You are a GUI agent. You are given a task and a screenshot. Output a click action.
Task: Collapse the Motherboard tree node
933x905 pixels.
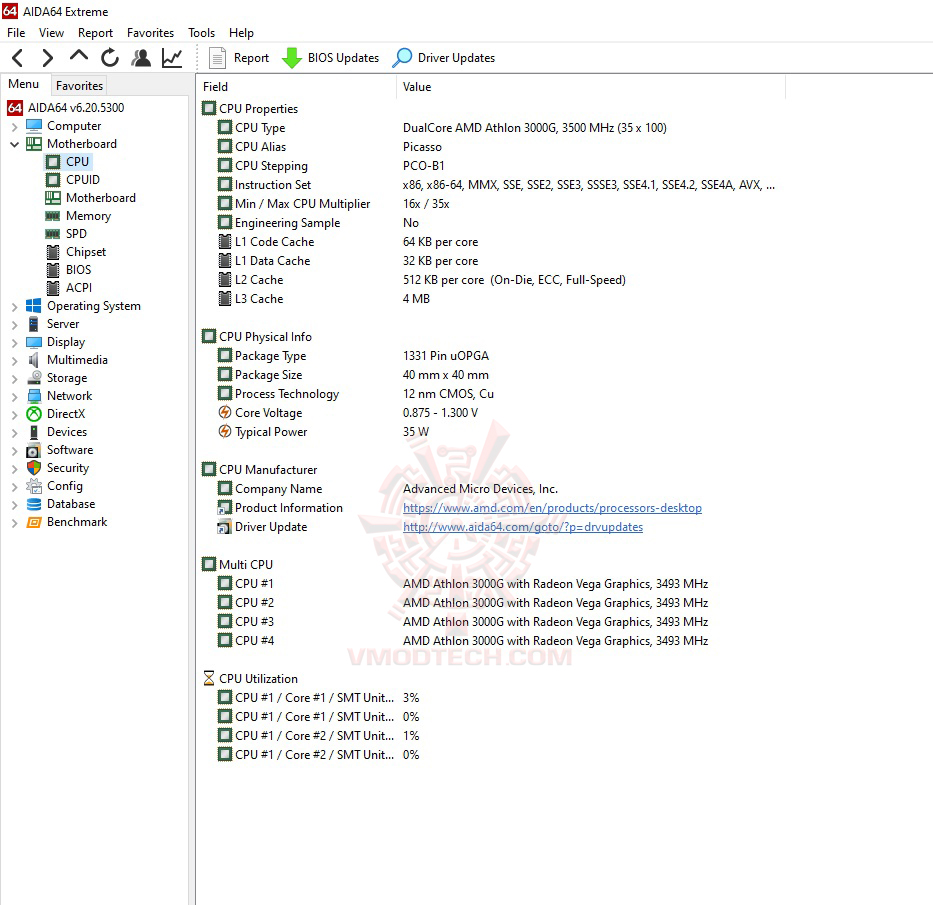(14, 145)
